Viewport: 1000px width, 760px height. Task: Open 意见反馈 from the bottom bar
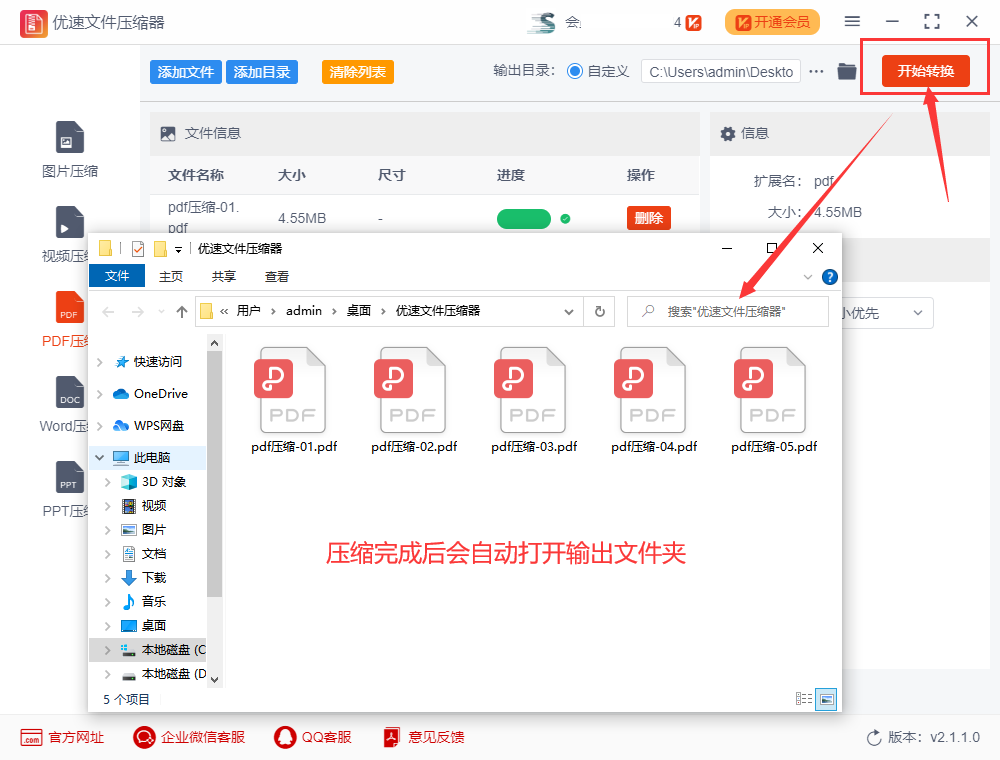click(391, 737)
